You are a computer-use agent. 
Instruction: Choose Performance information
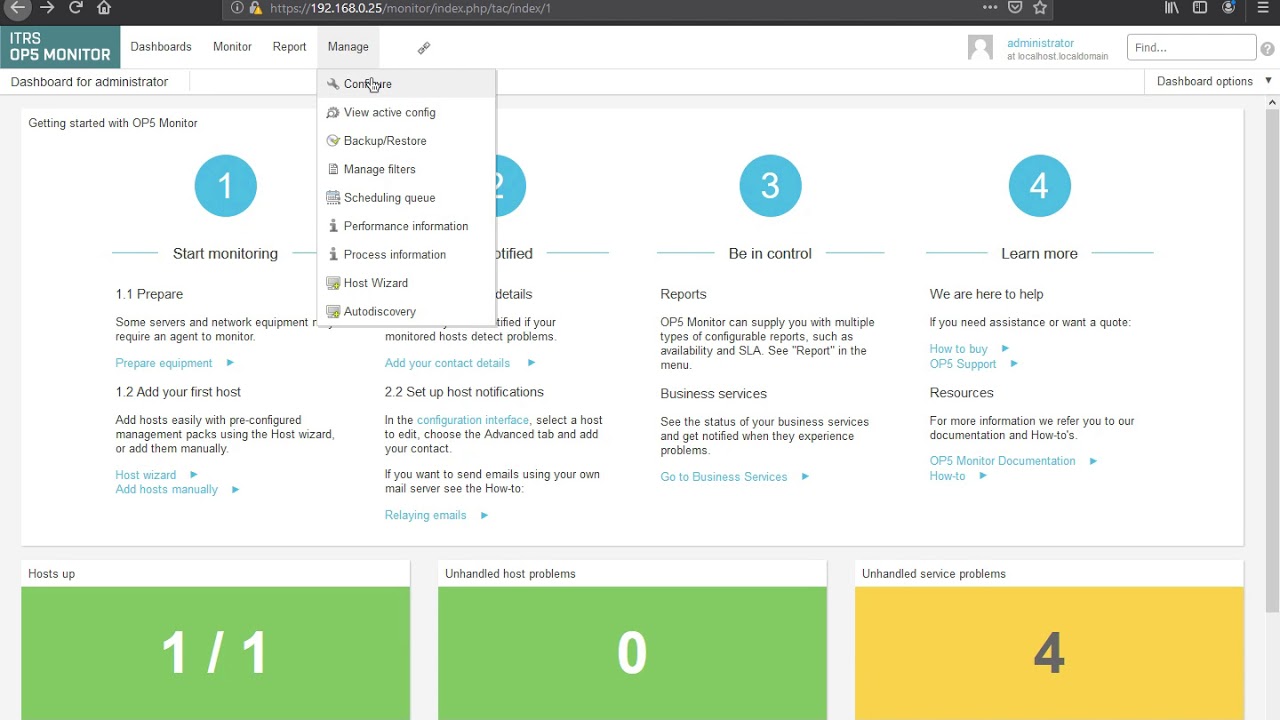pyautogui.click(x=406, y=226)
